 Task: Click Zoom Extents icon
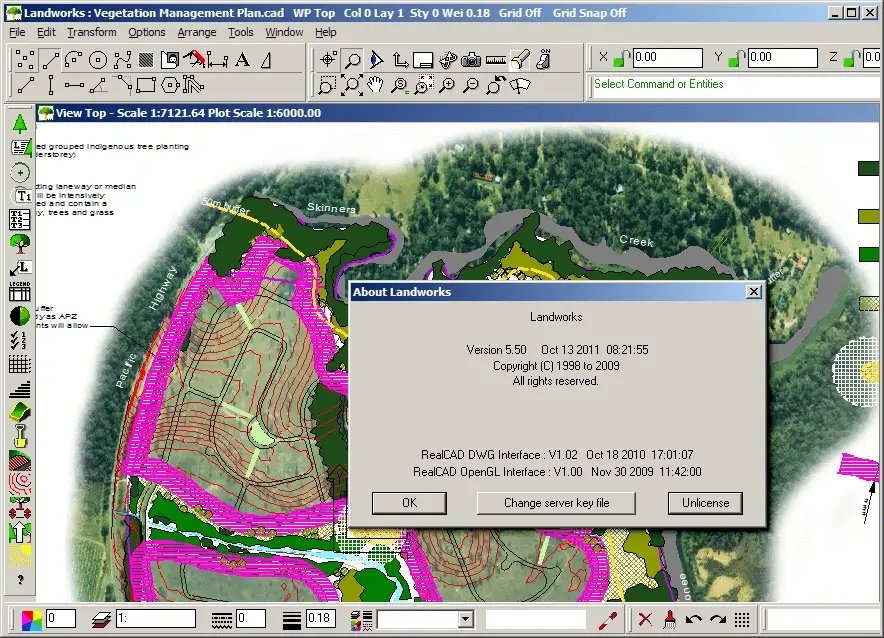pyautogui.click(x=351, y=85)
